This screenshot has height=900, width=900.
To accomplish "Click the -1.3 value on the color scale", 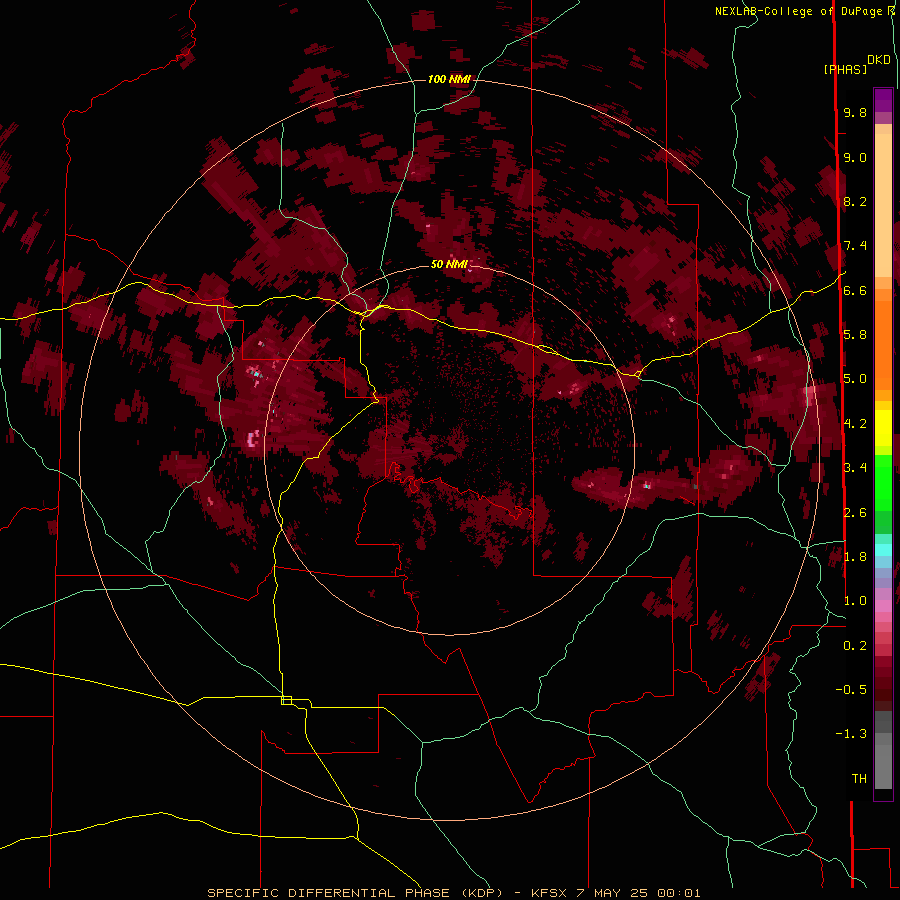I will tap(851, 734).
